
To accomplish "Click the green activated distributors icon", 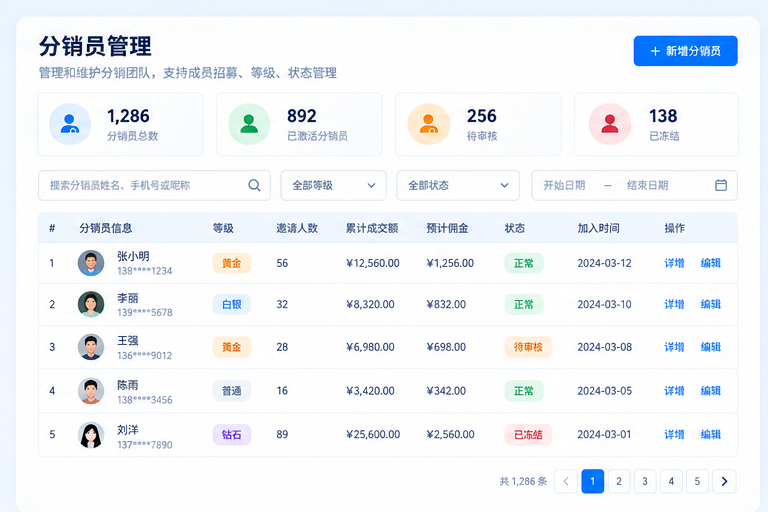I will (249, 124).
